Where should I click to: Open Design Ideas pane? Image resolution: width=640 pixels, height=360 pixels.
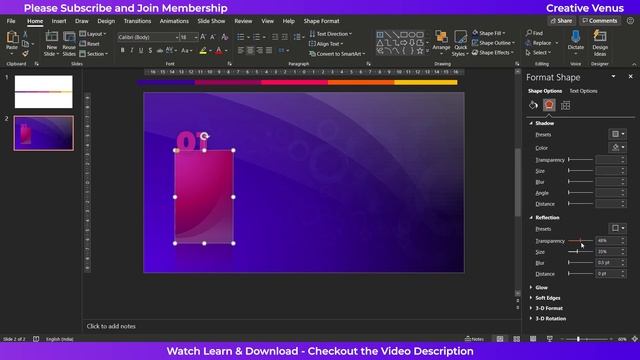pyautogui.click(x=600, y=43)
